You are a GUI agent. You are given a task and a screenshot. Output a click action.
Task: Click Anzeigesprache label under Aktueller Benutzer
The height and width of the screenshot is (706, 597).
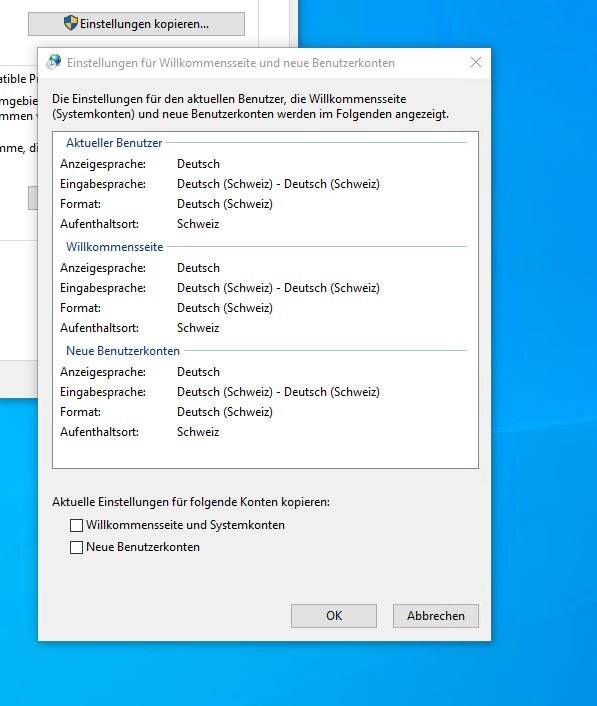pyautogui.click(x=103, y=164)
